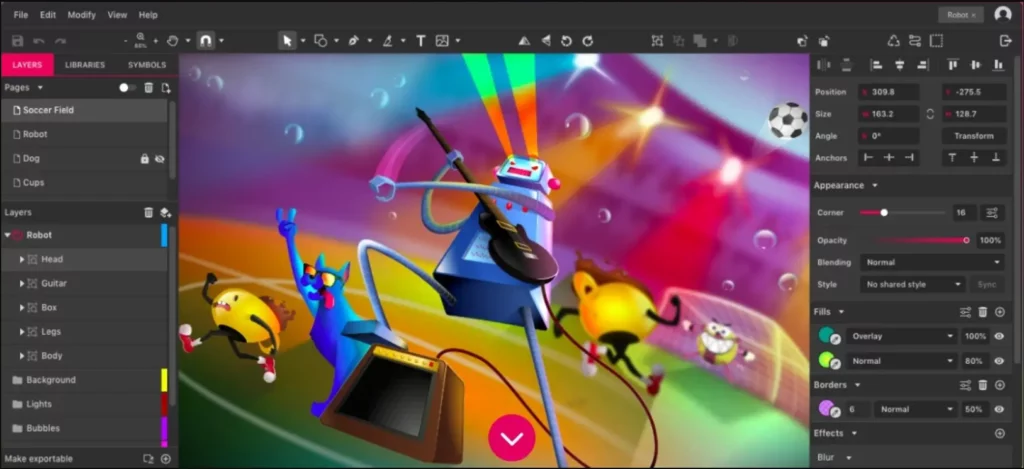Toggle visibility of Dog page
This screenshot has height=469, width=1024.
pos(160,159)
